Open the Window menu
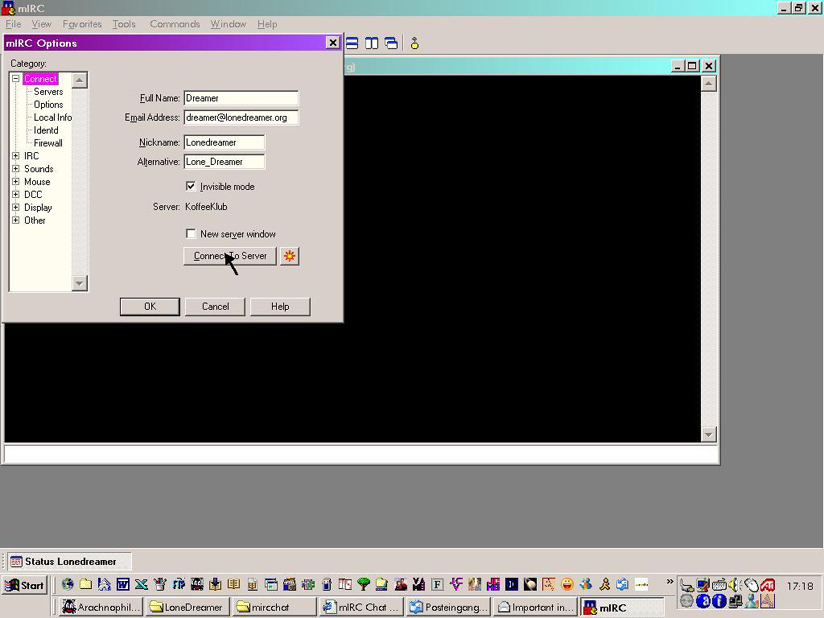Viewport: 824px width, 618px height. click(x=228, y=24)
